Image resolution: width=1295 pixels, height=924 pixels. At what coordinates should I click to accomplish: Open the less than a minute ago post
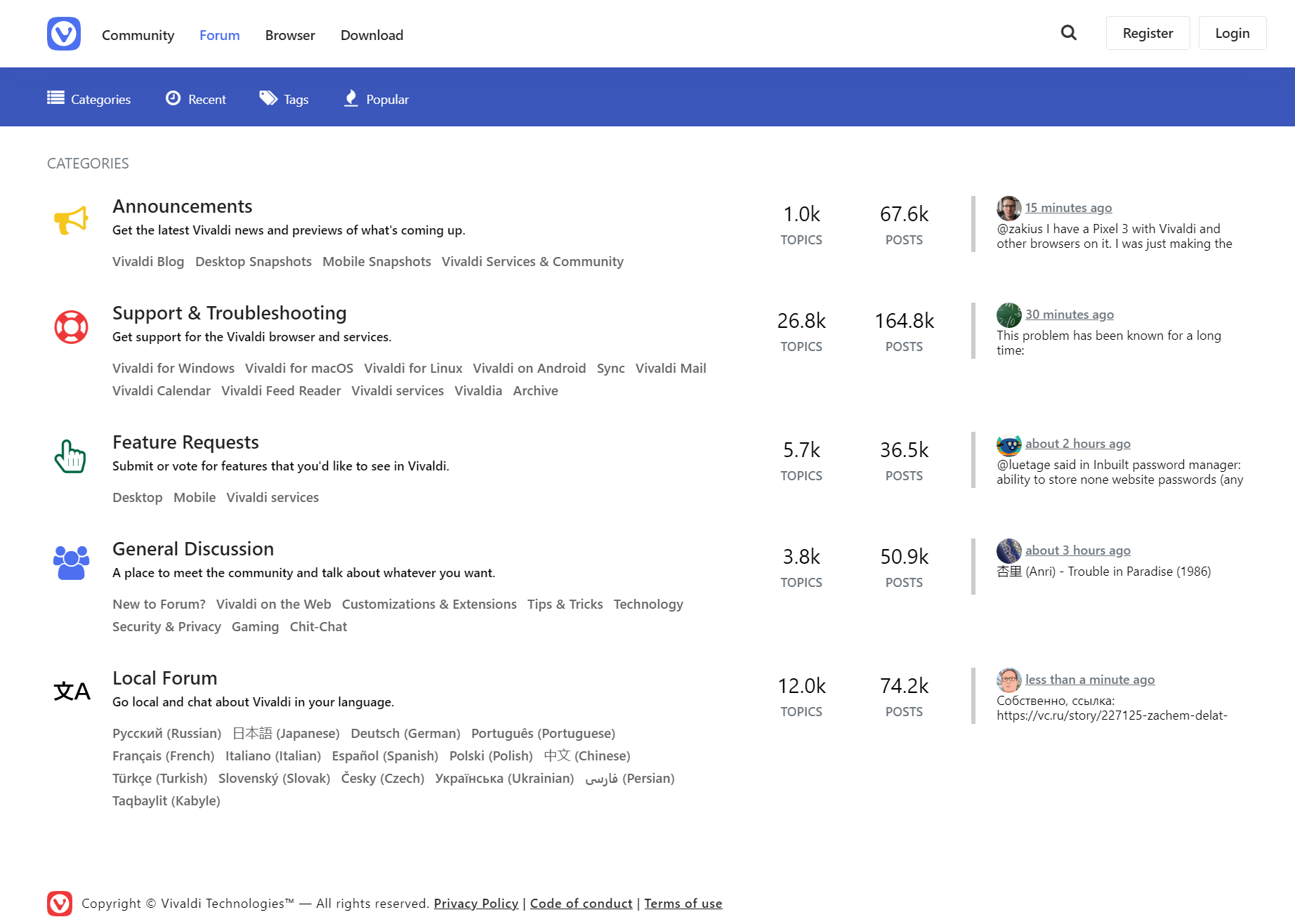coord(1090,680)
